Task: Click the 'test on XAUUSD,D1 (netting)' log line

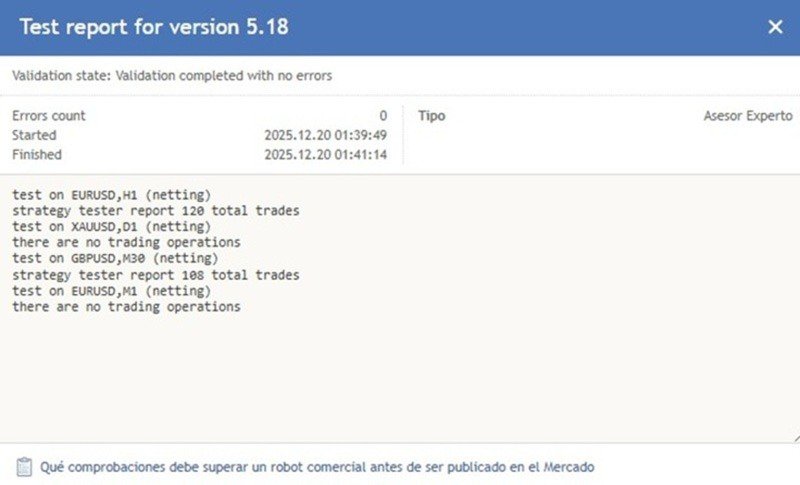Action: [x=111, y=227]
